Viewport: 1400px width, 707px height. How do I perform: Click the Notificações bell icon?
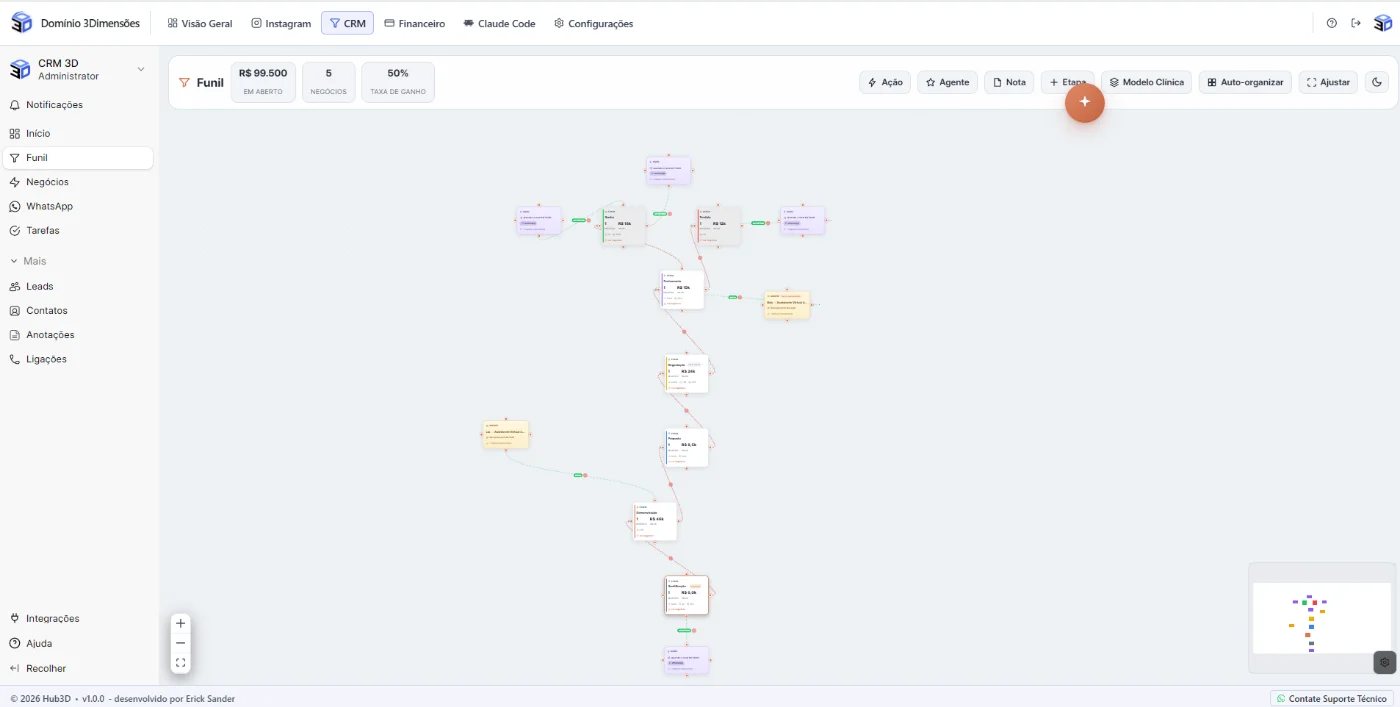coord(14,105)
